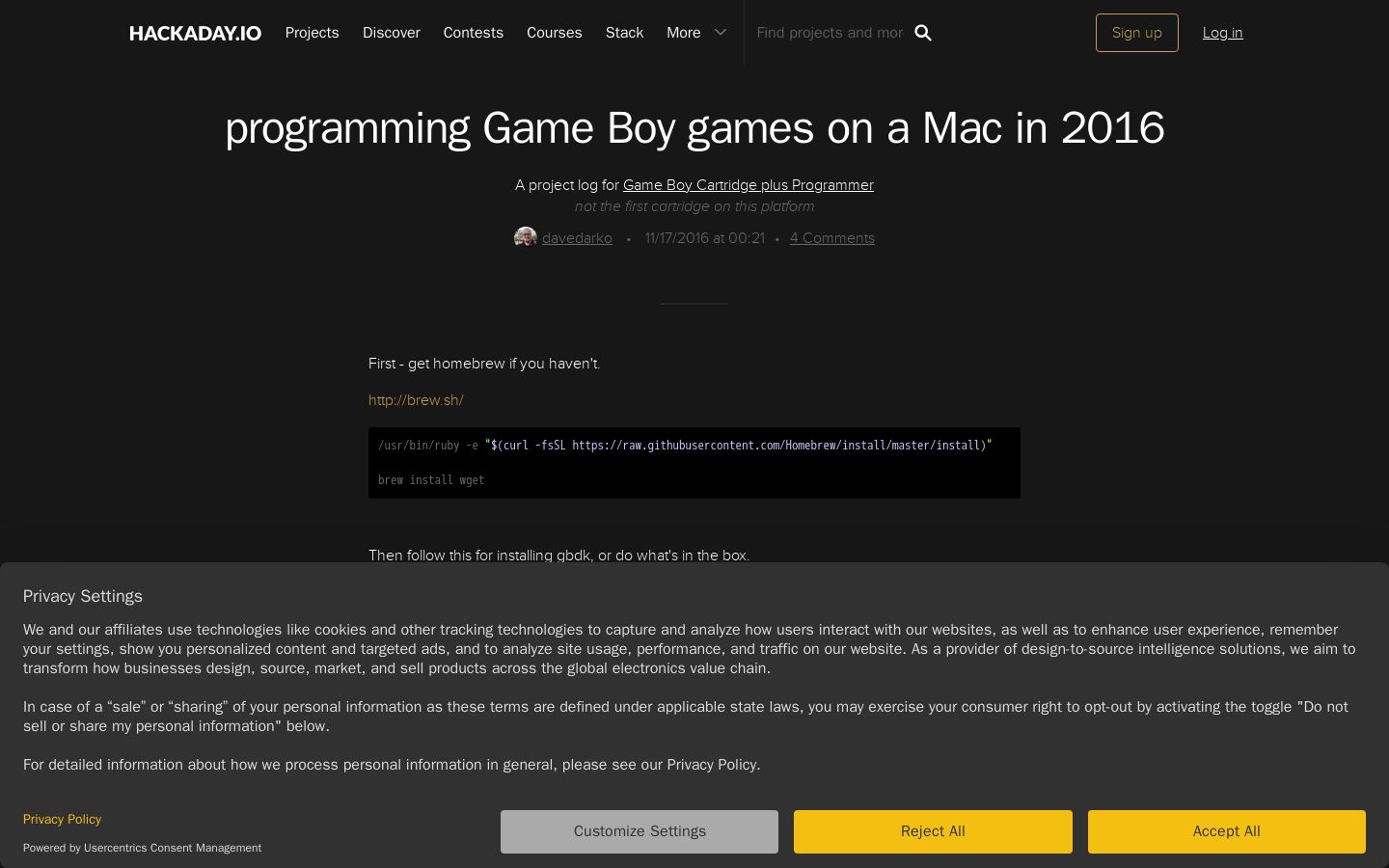
Task: Expand the More menu chevron
Action: click(x=721, y=33)
